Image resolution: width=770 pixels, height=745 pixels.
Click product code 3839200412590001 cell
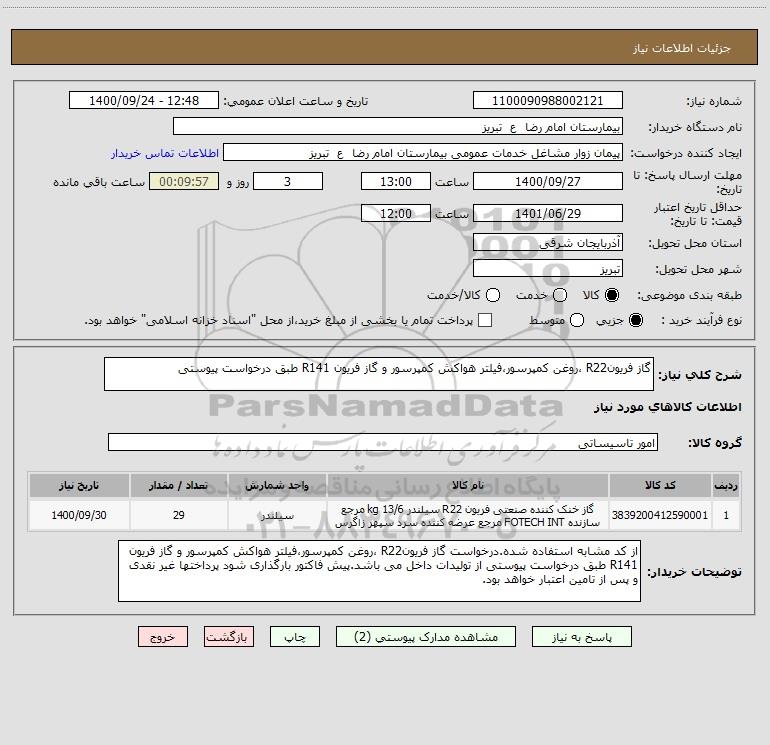pyautogui.click(x=660, y=515)
